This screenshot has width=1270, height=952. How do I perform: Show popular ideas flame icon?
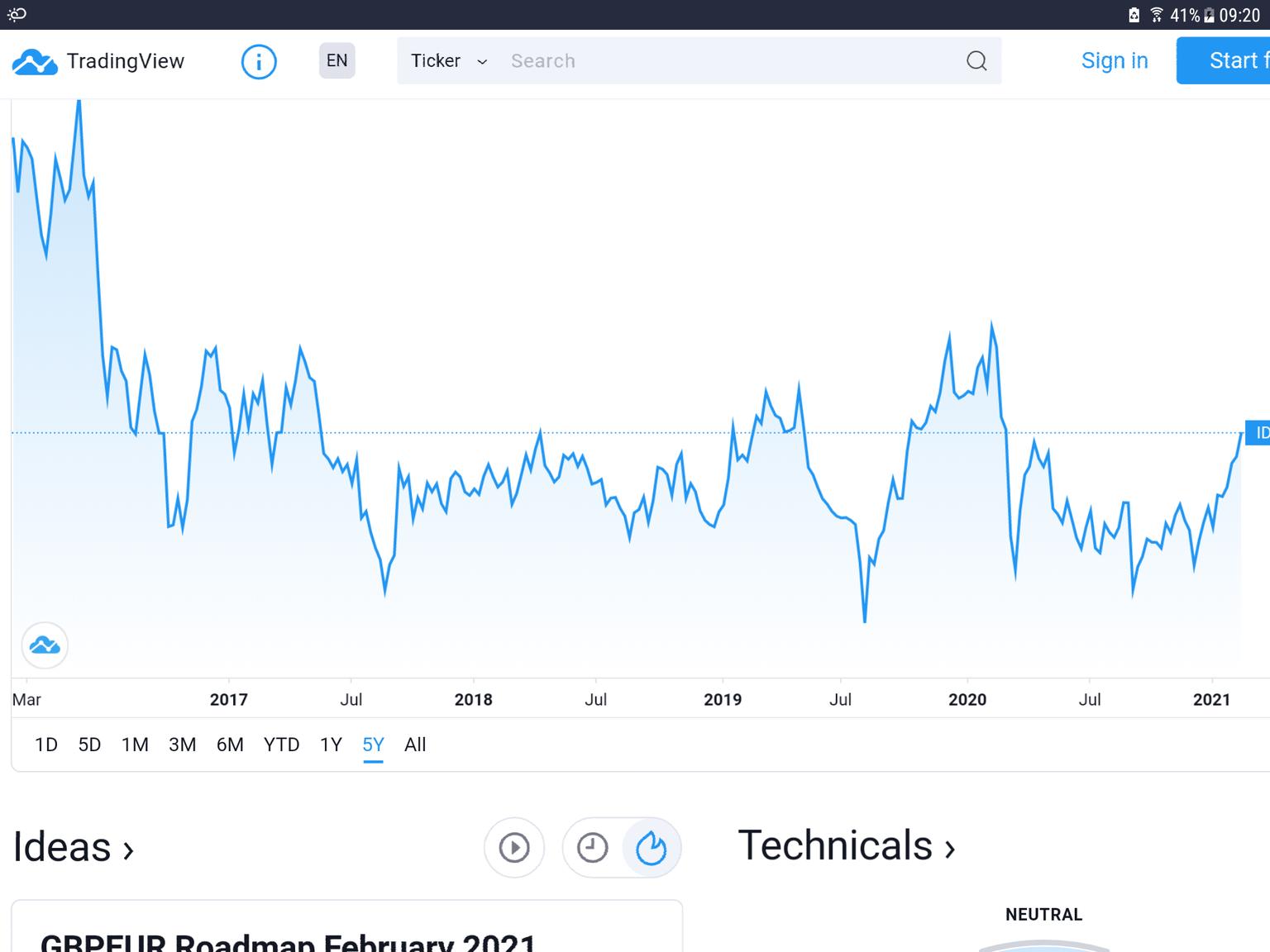[652, 848]
